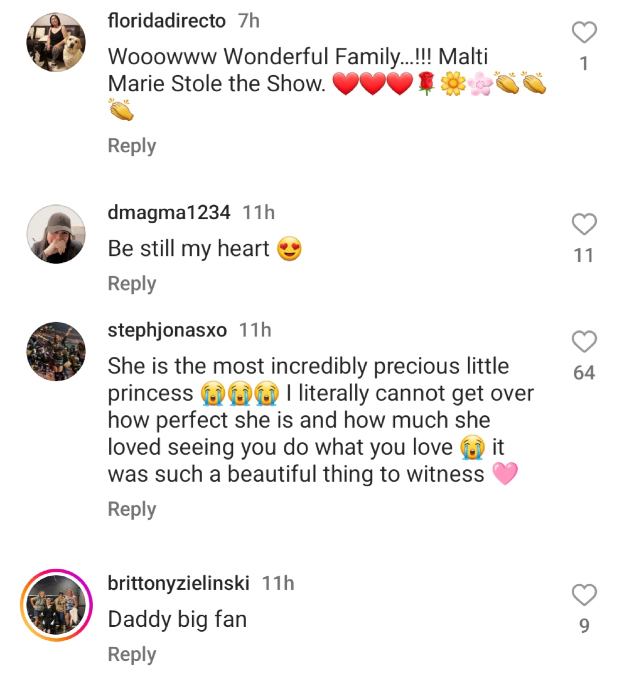Viewport: 634px width, 700px height.
Task: Like stephjonasxo's comment
Action: pos(584,342)
